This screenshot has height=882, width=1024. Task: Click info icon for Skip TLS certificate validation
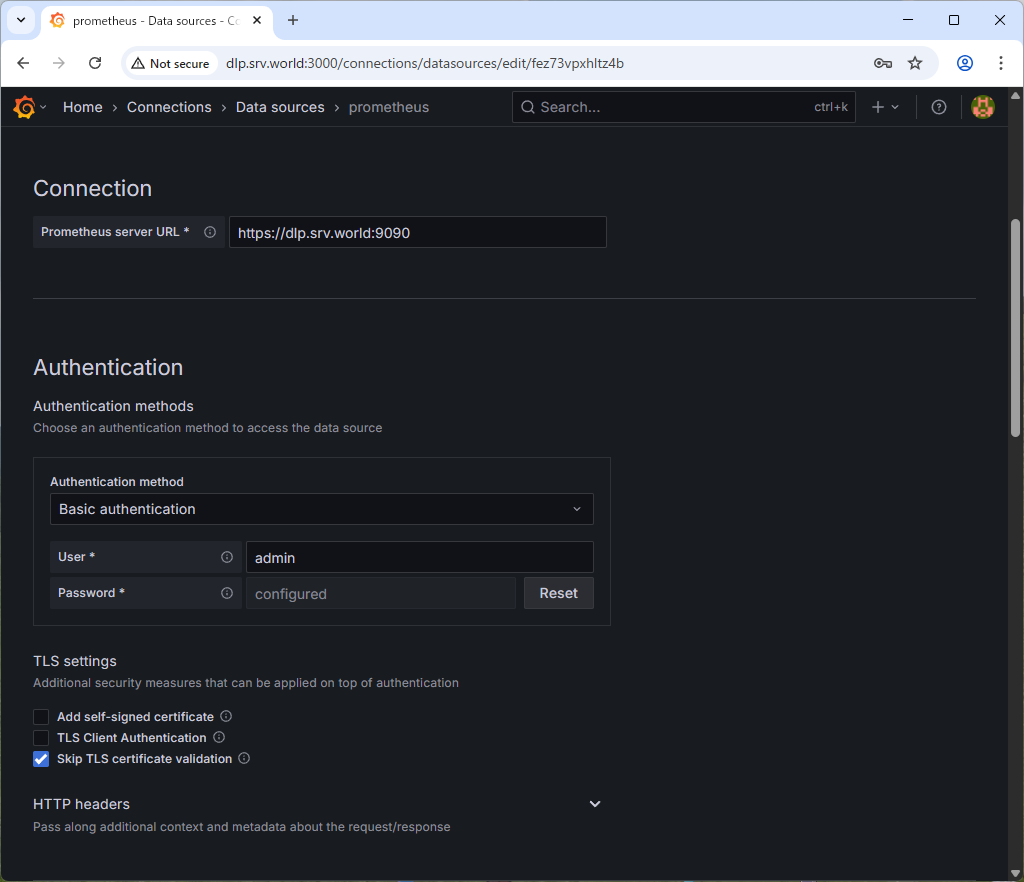(244, 759)
